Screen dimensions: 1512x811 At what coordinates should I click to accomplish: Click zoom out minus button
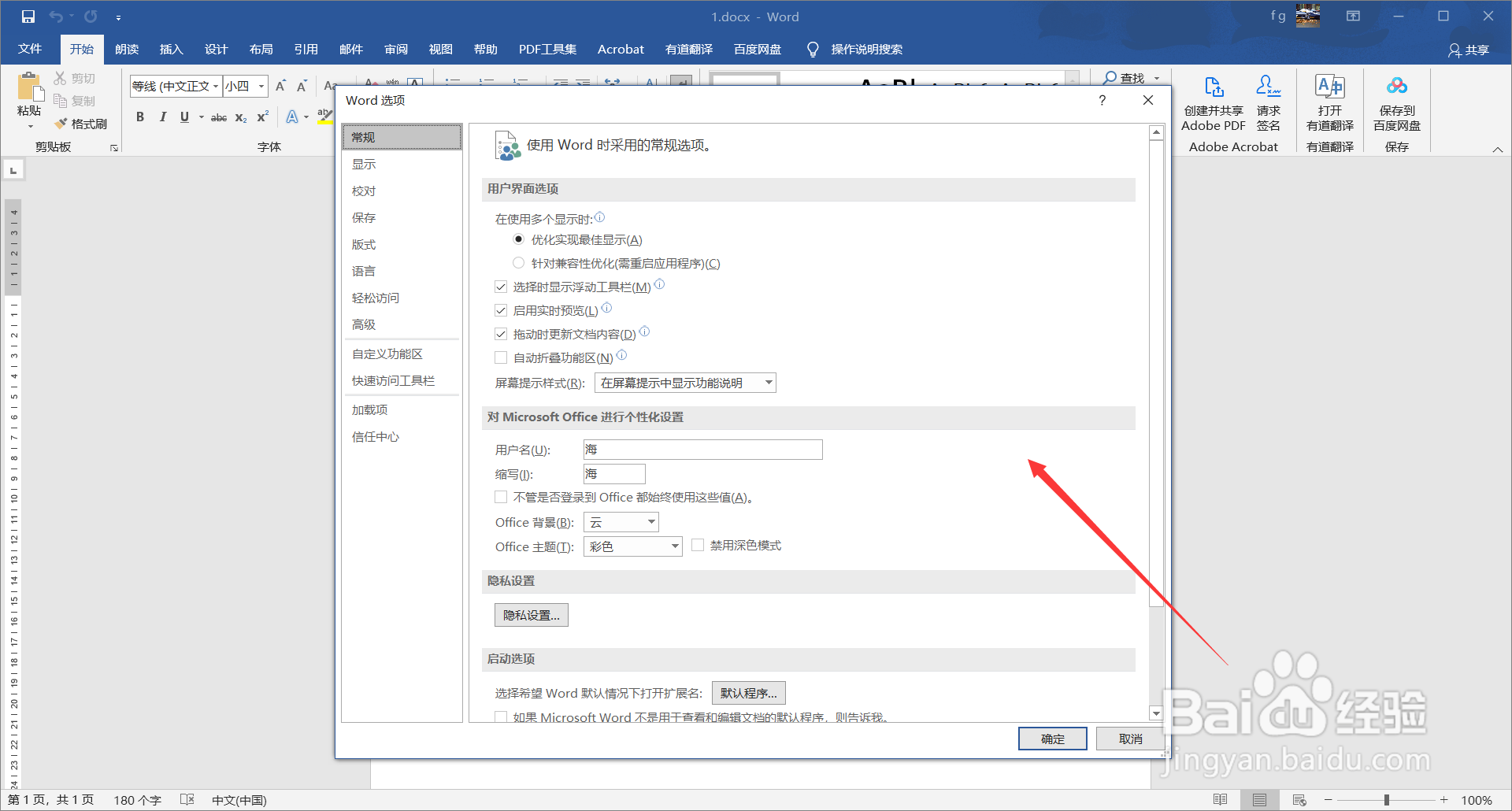1329,800
